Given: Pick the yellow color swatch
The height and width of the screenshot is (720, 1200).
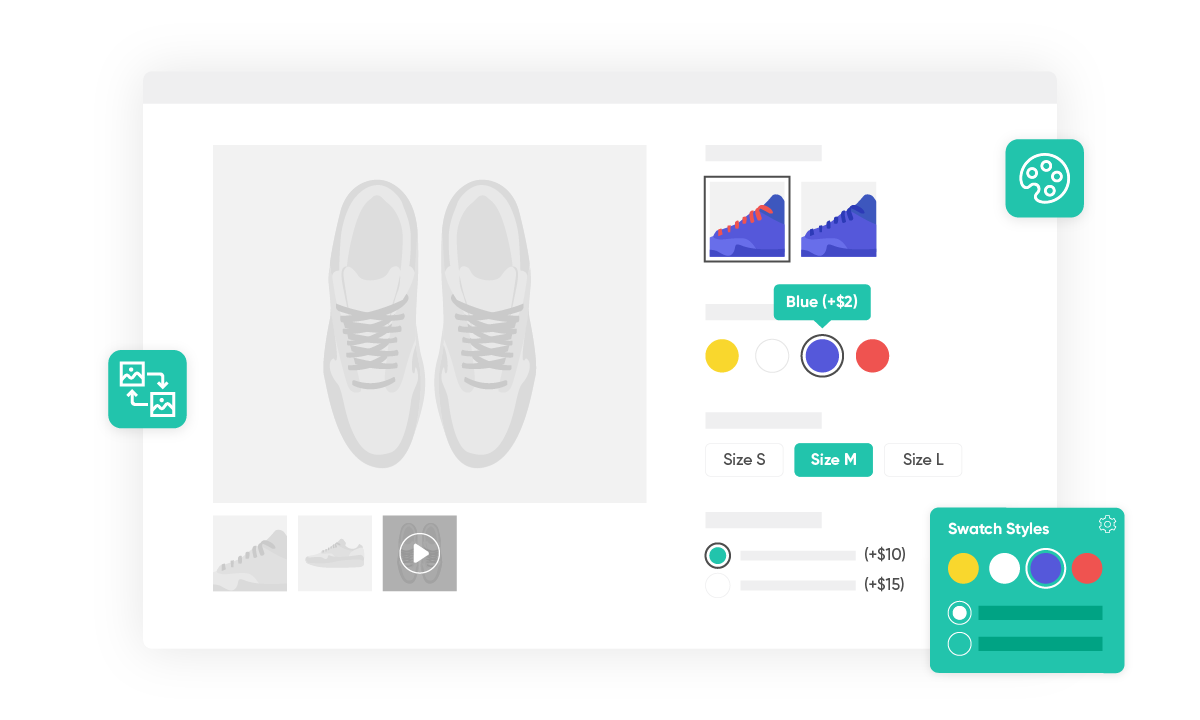Looking at the screenshot, I should click(722, 355).
